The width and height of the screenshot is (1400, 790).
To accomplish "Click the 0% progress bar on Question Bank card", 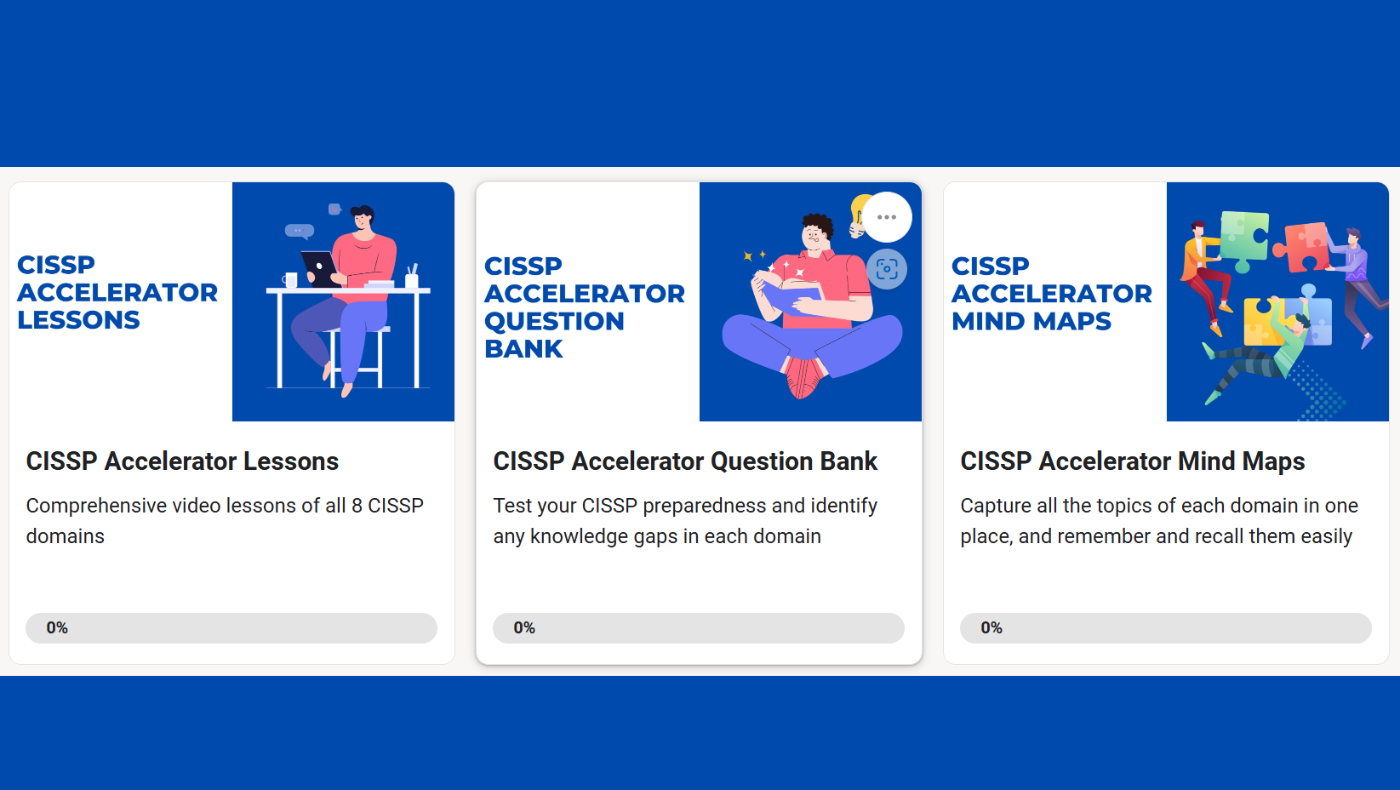I will [x=698, y=628].
